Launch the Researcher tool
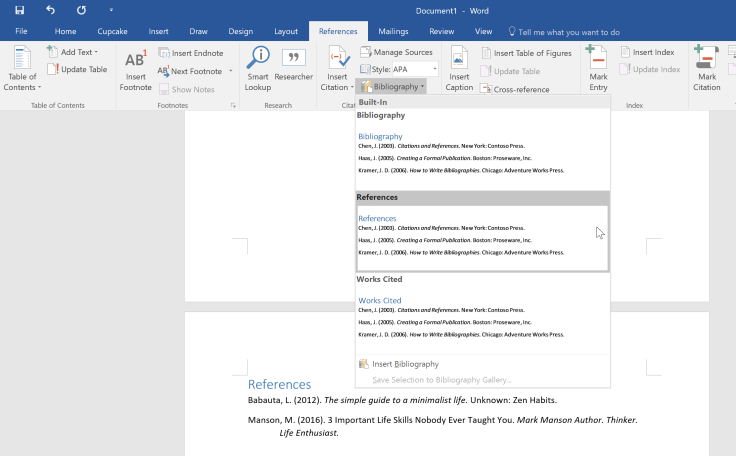Image resolution: width=736 pixels, height=456 pixels. [x=293, y=68]
